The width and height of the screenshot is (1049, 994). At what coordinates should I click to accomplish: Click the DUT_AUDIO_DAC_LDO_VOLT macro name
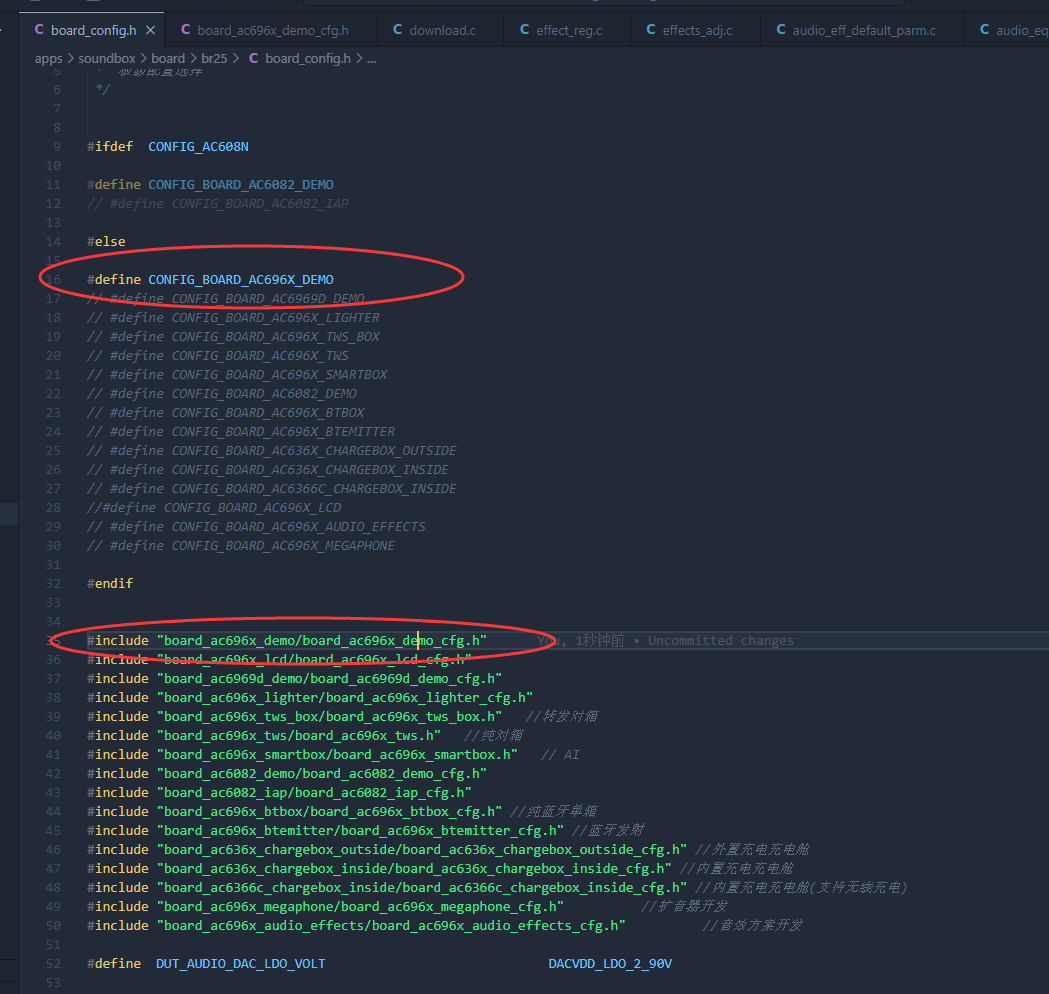[x=240, y=964]
